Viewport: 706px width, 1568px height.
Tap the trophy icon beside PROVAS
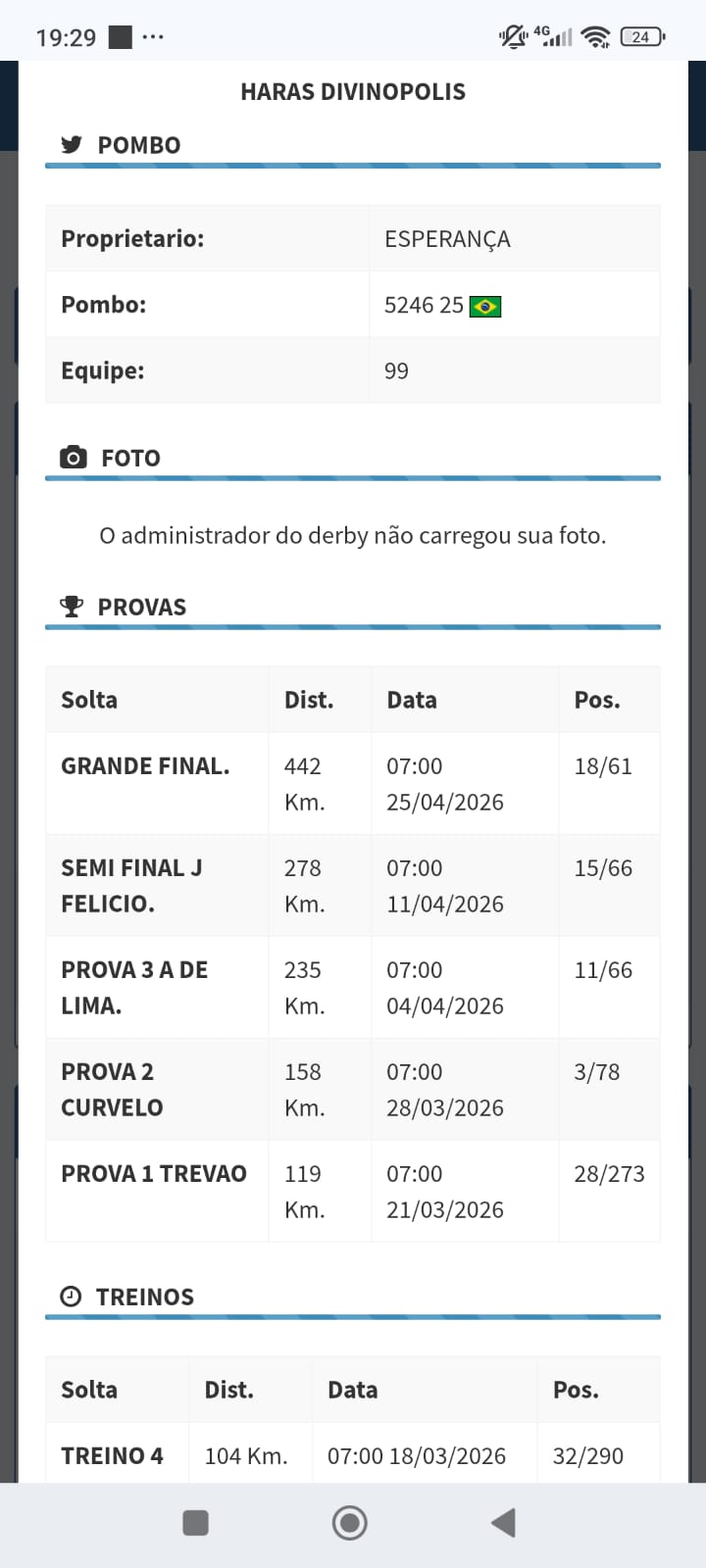click(72, 607)
